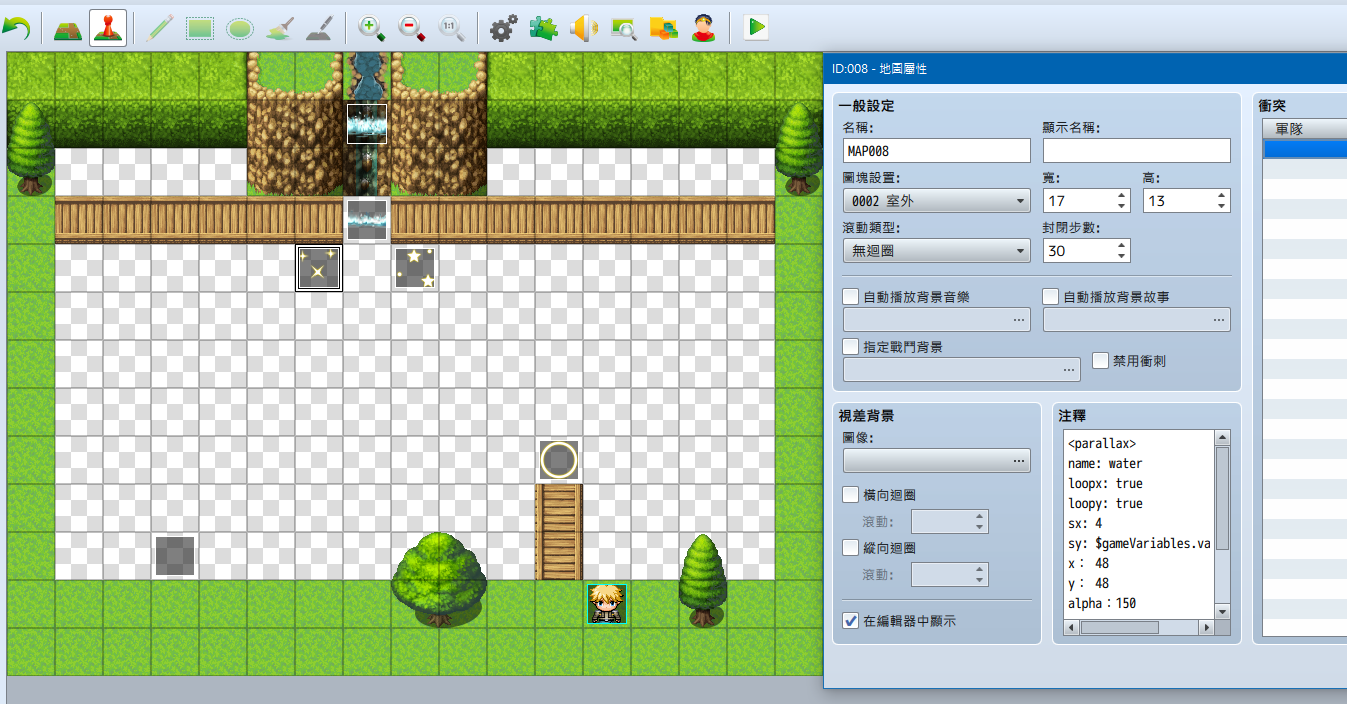The height and width of the screenshot is (704, 1347).
Task: Click the 軍隊 column header
Action: click(x=1304, y=128)
